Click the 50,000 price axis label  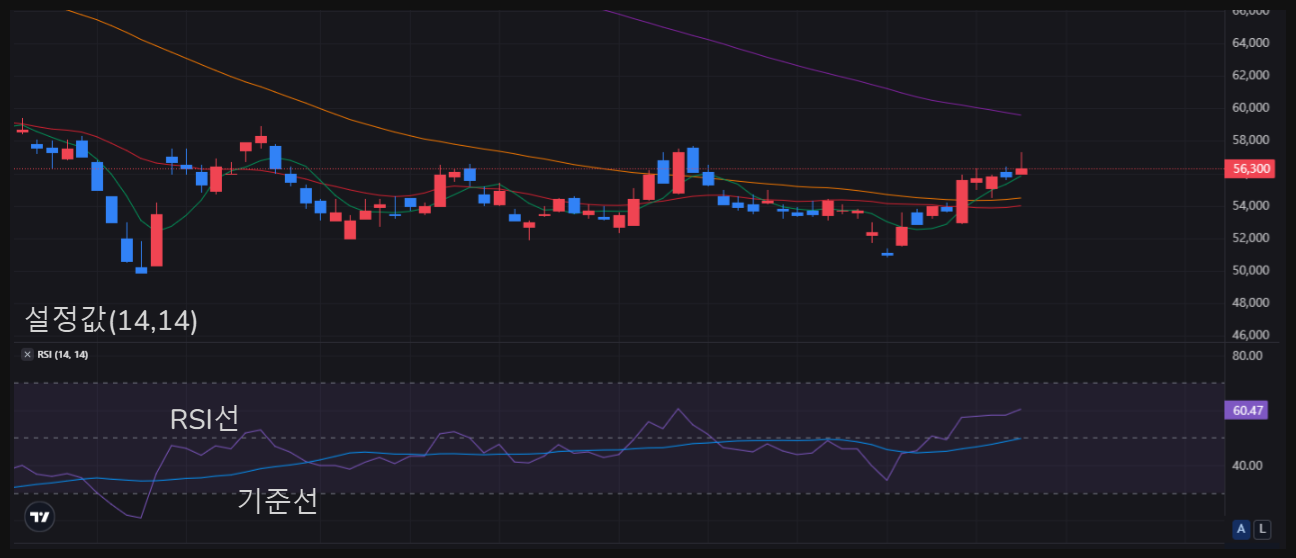[1251, 270]
